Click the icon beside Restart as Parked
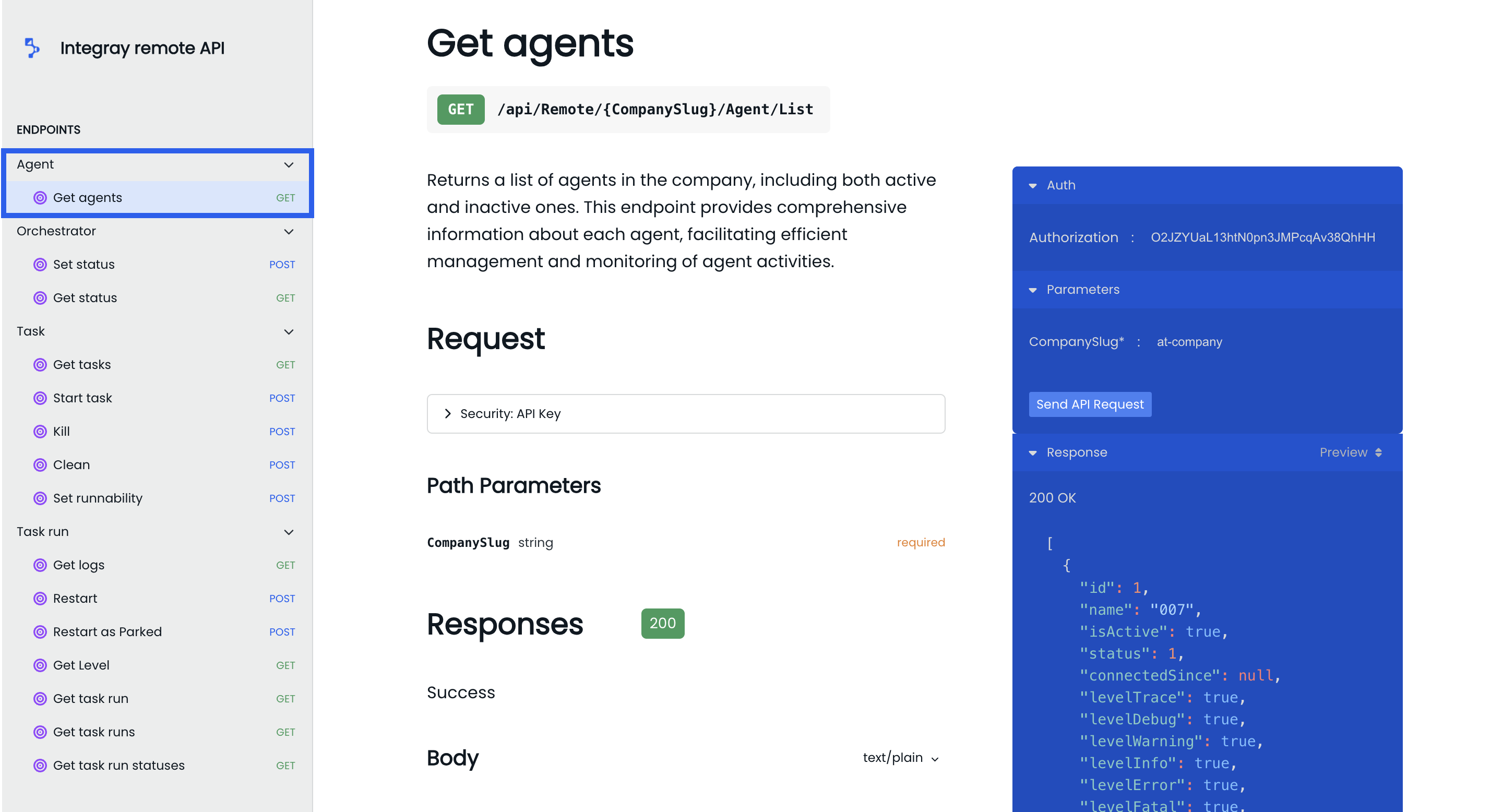This screenshot has width=1503, height=812. [40, 632]
